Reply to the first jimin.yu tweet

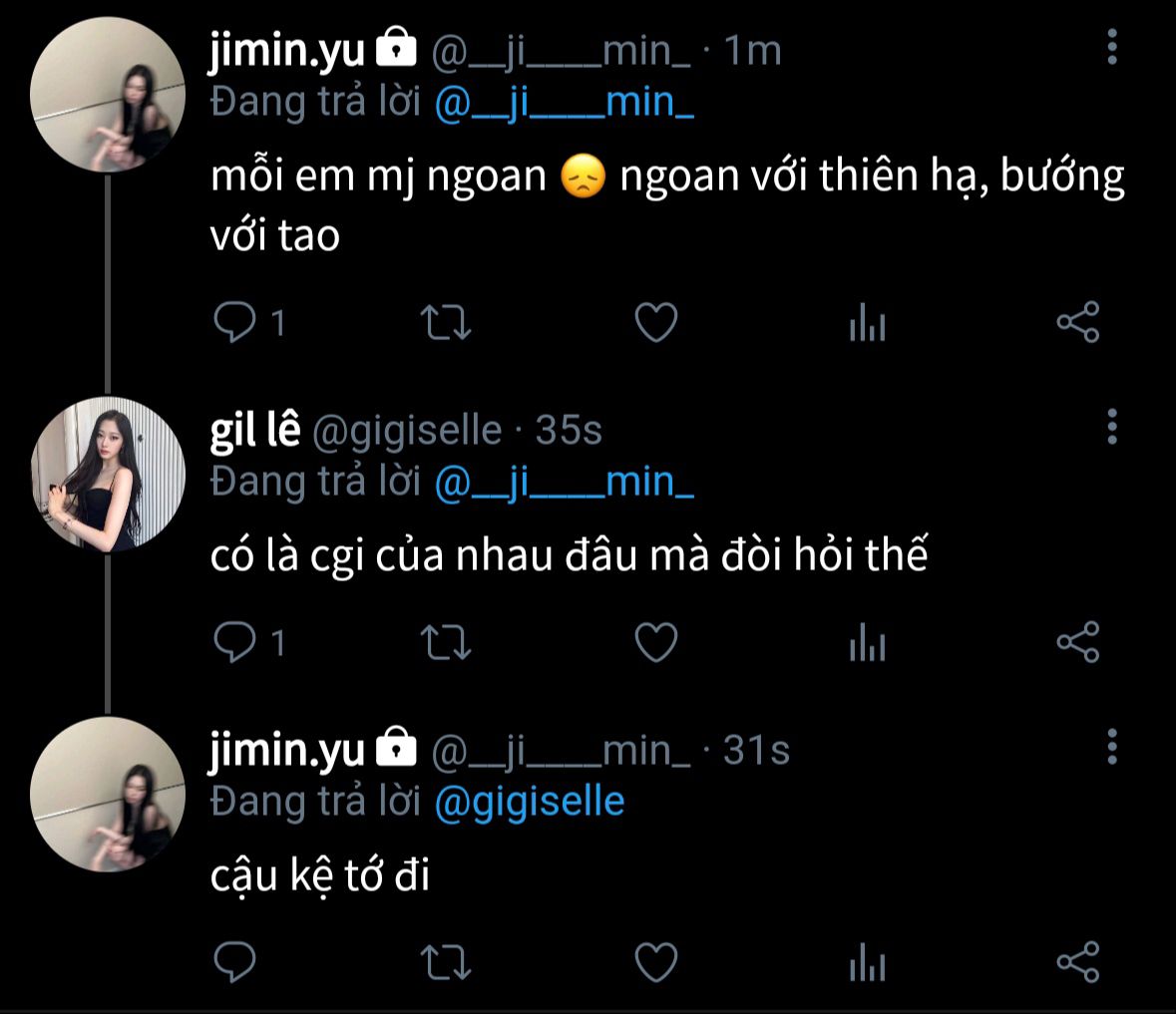point(235,323)
